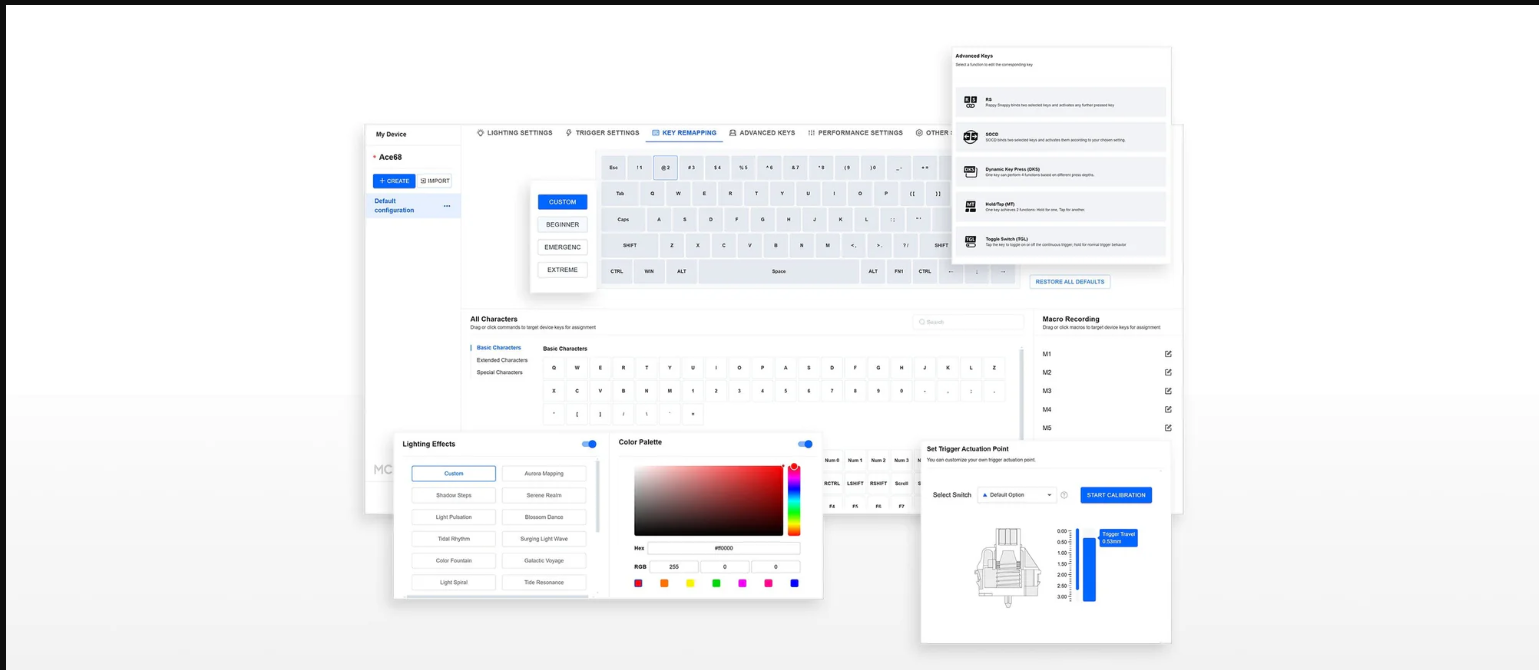
Task: Open the three-dot menu for Default configuration
Action: click(x=447, y=206)
